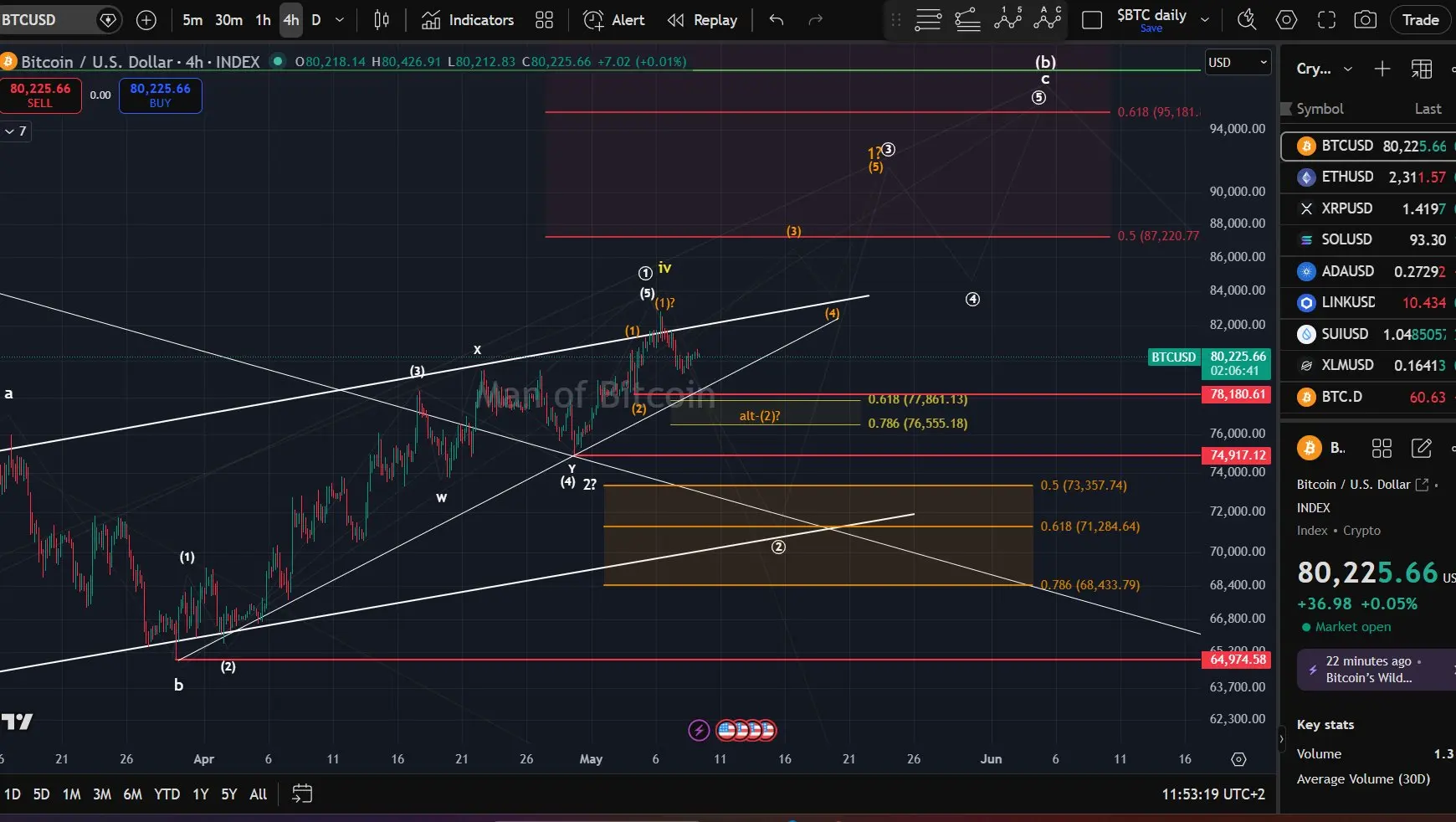This screenshot has height=822, width=1456.
Task: Toggle fullscreen mode
Action: 1326,20
